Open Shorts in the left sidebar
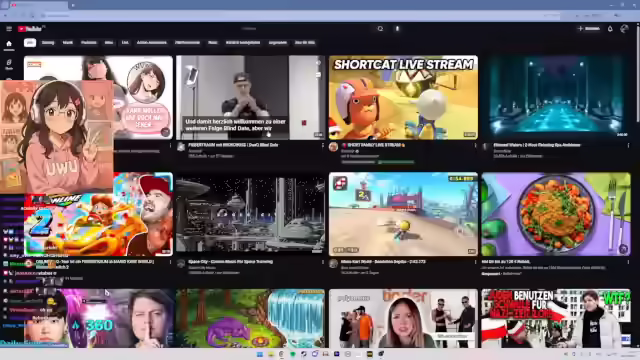640x360 pixels. coord(9,64)
